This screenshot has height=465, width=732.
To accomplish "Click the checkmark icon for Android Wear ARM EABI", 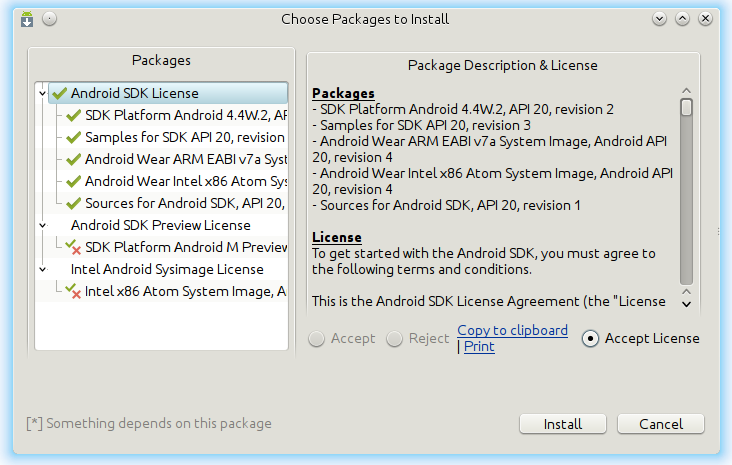I will point(74,159).
